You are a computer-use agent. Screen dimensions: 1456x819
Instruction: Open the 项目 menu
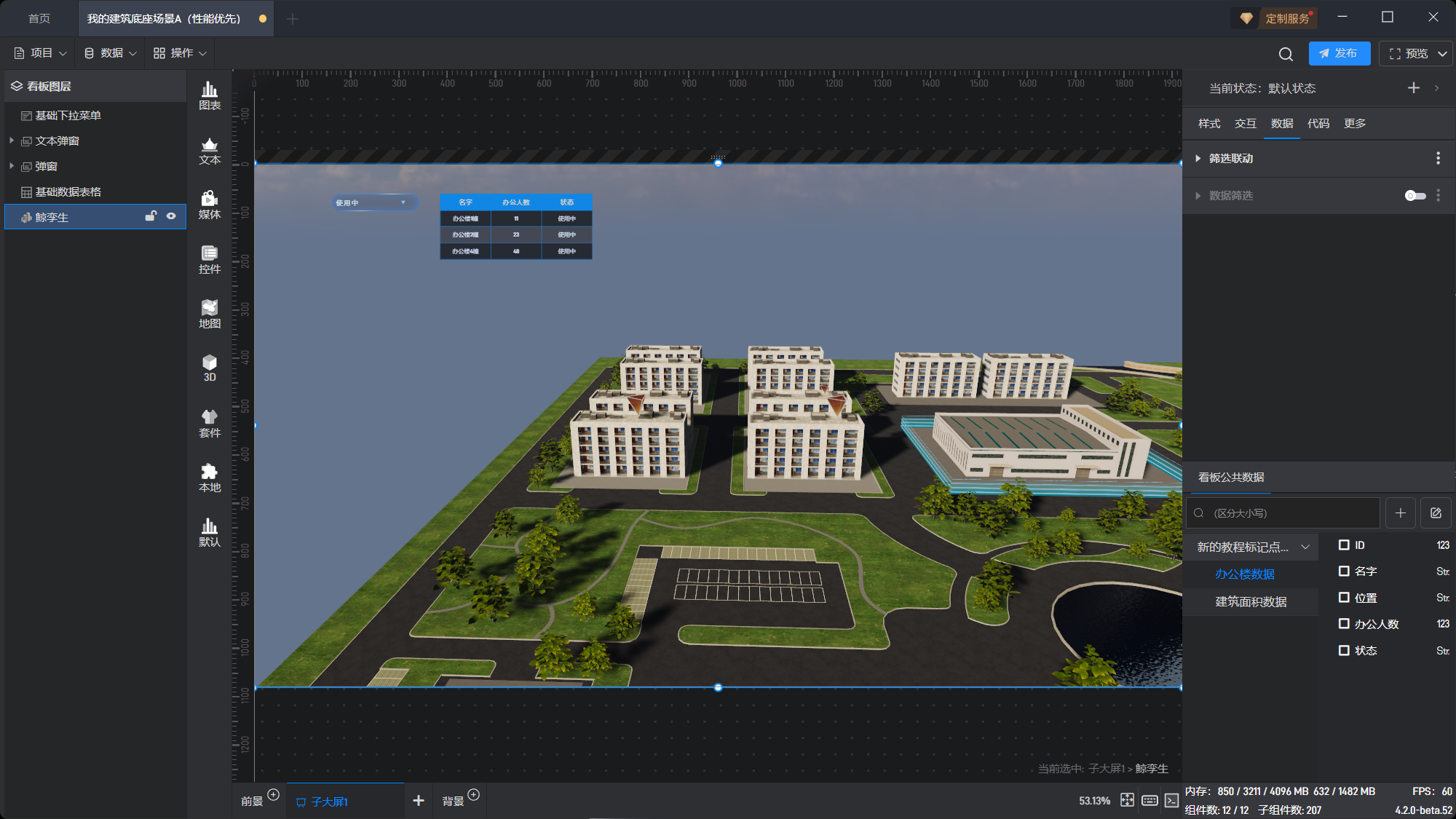pyautogui.click(x=41, y=53)
